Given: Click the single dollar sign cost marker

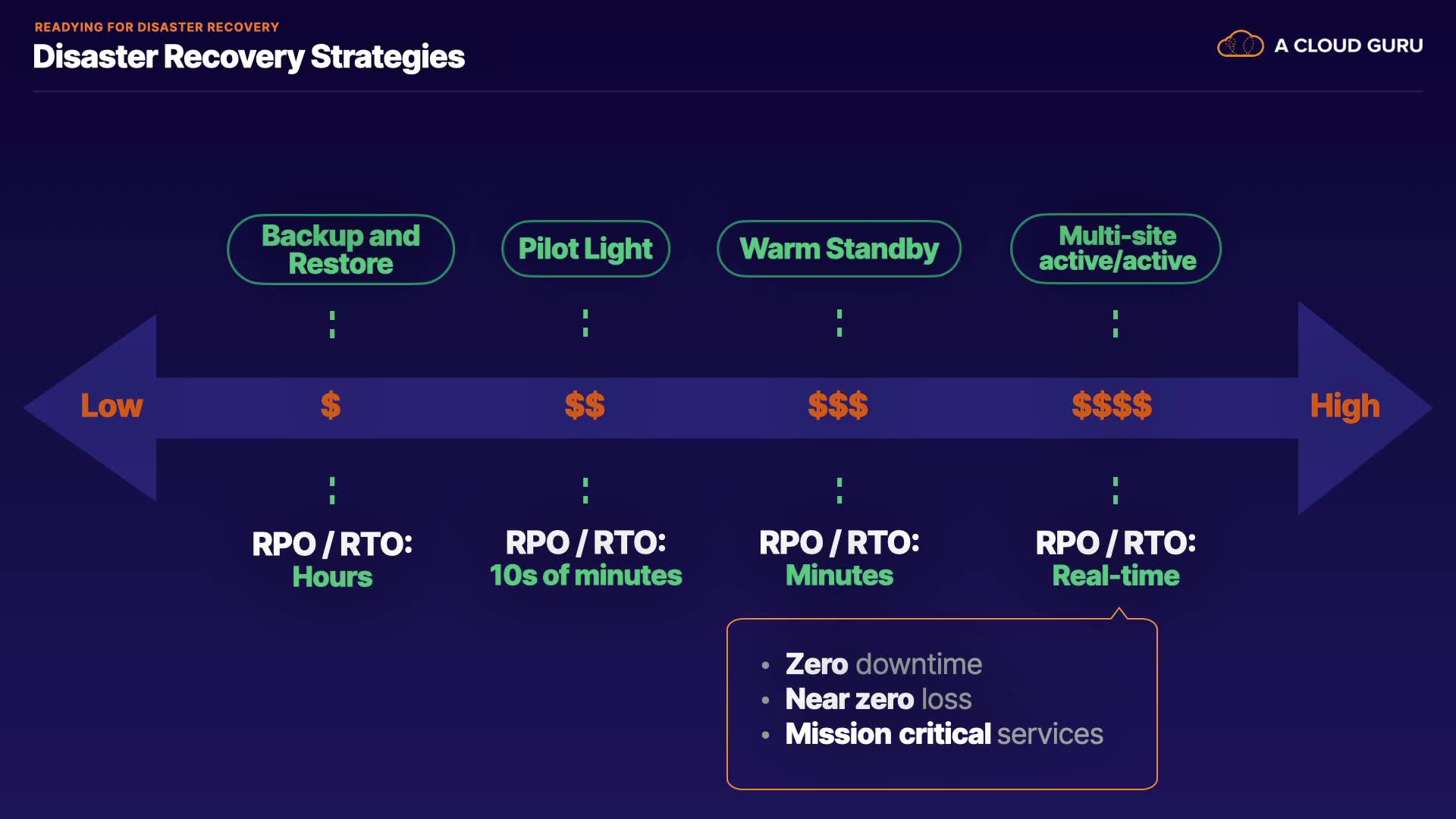Looking at the screenshot, I should click(x=331, y=406).
